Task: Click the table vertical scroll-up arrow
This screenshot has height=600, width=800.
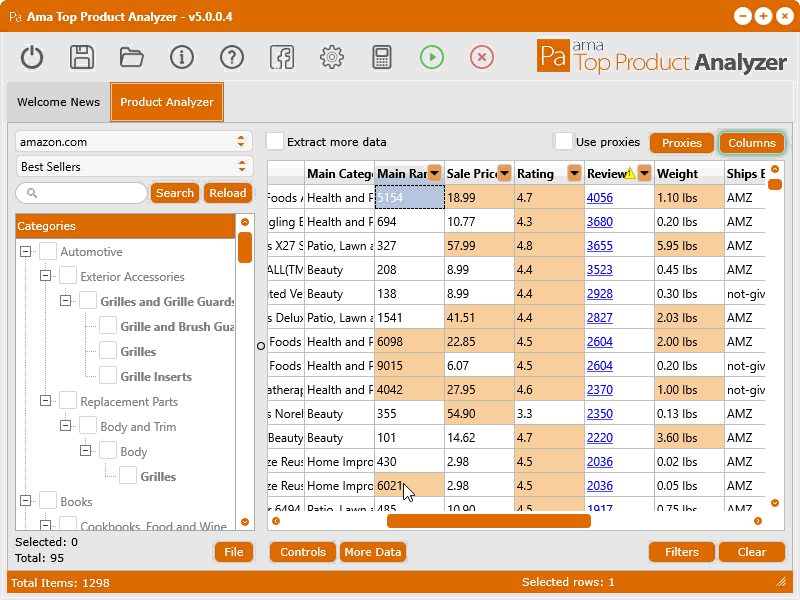Action: pyautogui.click(x=775, y=169)
